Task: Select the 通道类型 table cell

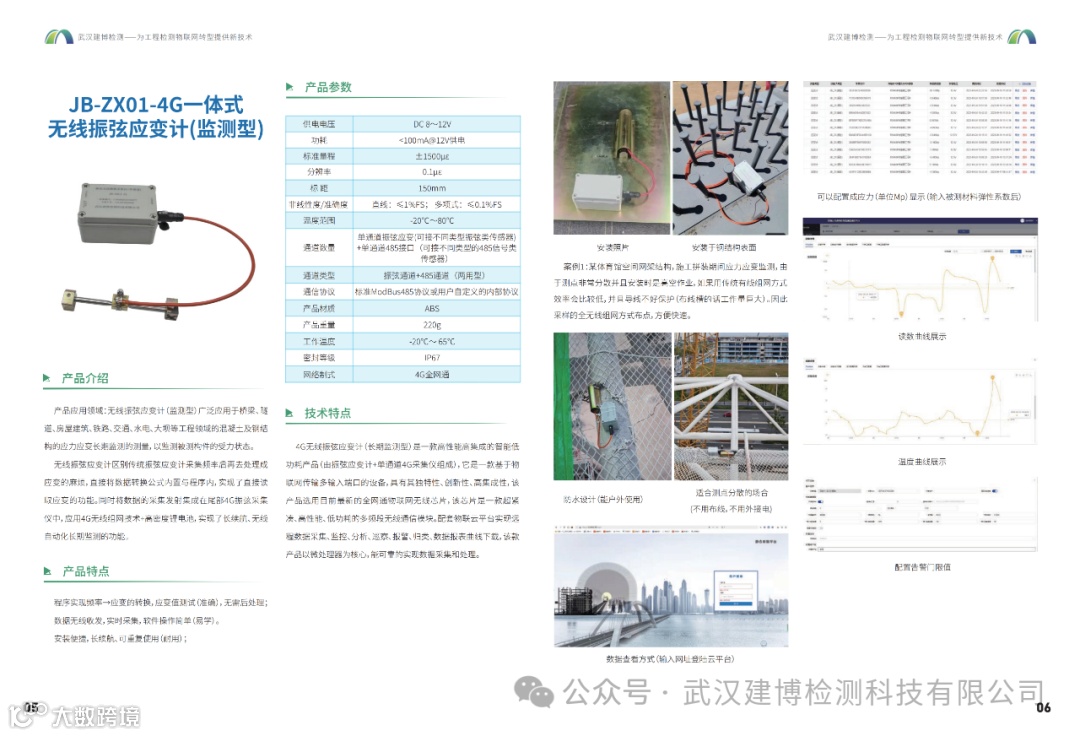Action: pos(319,275)
